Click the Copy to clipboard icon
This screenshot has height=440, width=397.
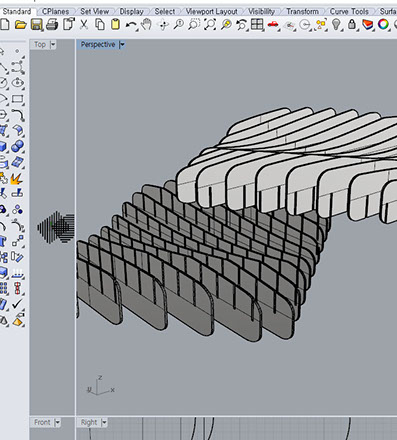(x=100, y=25)
